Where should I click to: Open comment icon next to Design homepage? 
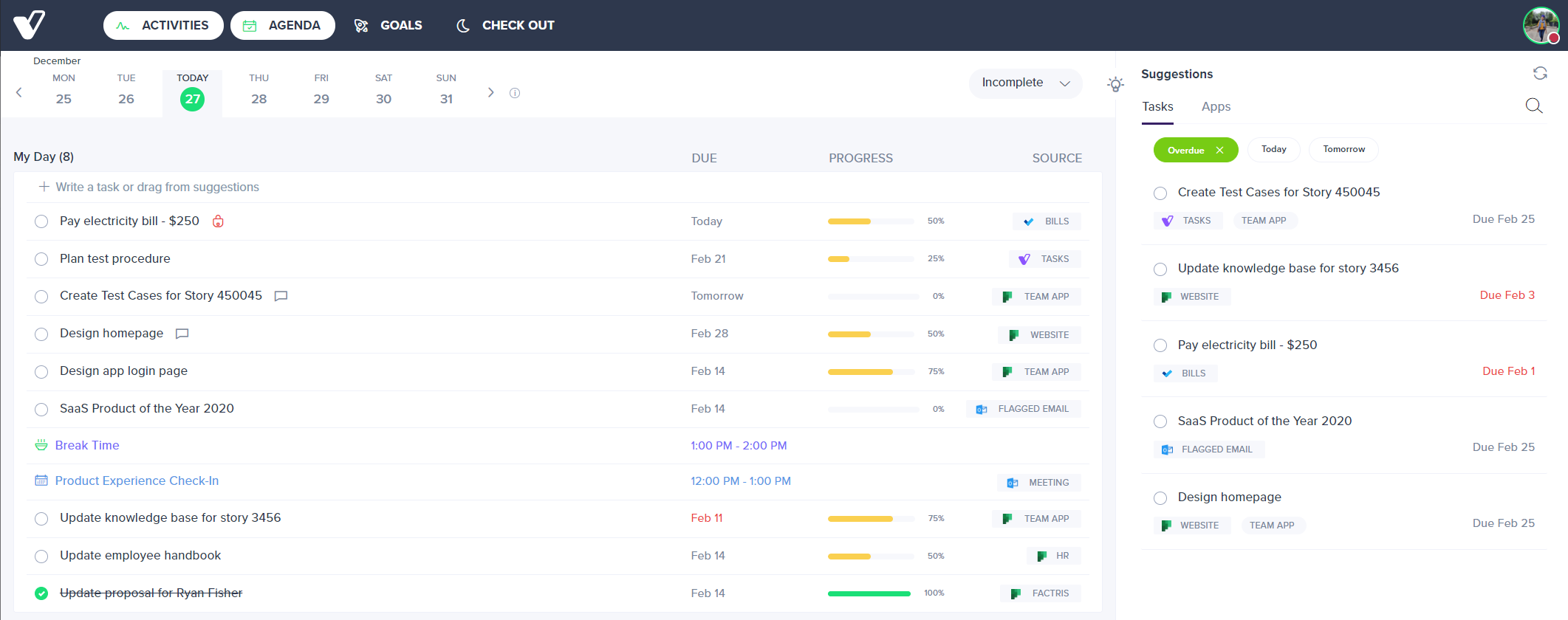(x=182, y=334)
